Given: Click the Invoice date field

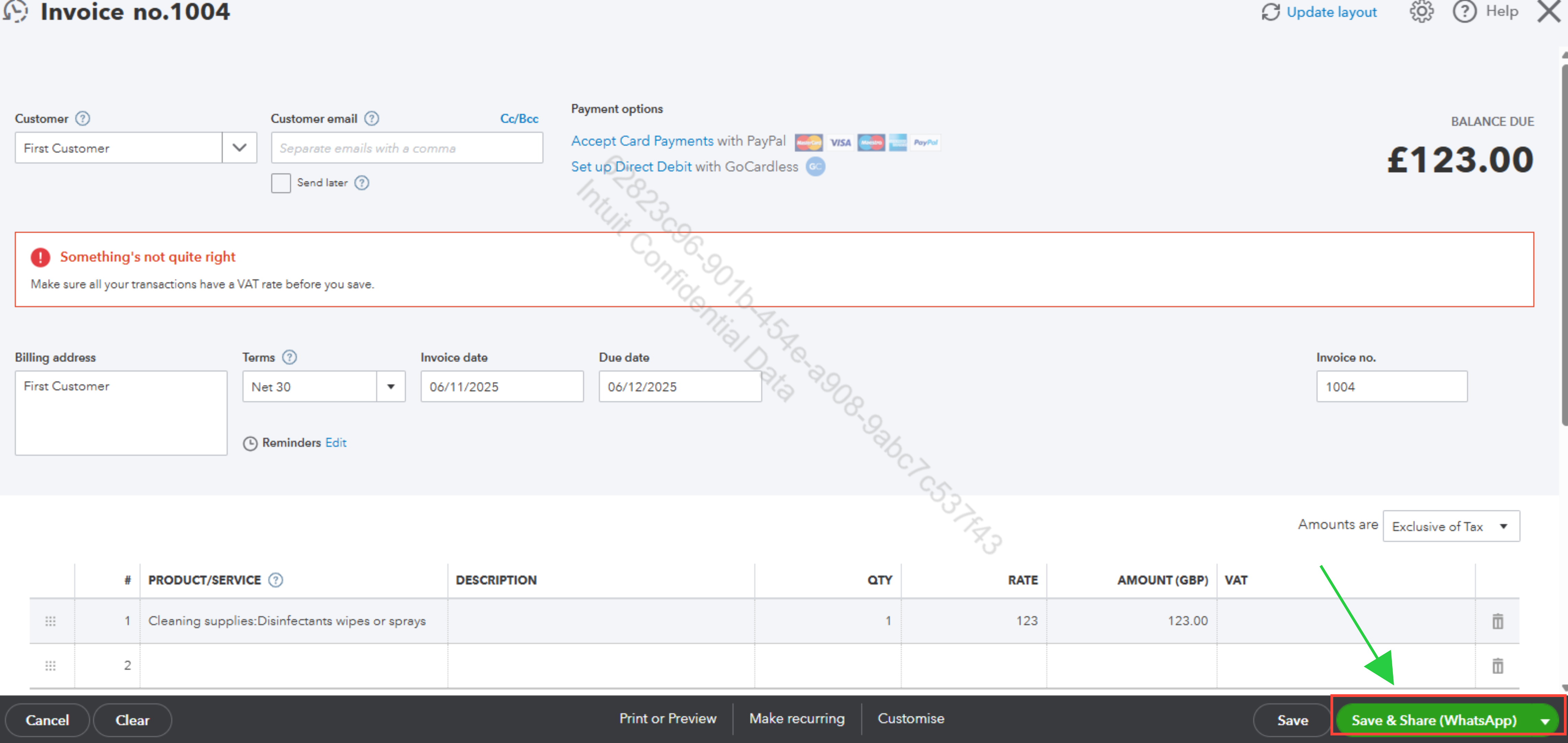Looking at the screenshot, I should [x=501, y=387].
